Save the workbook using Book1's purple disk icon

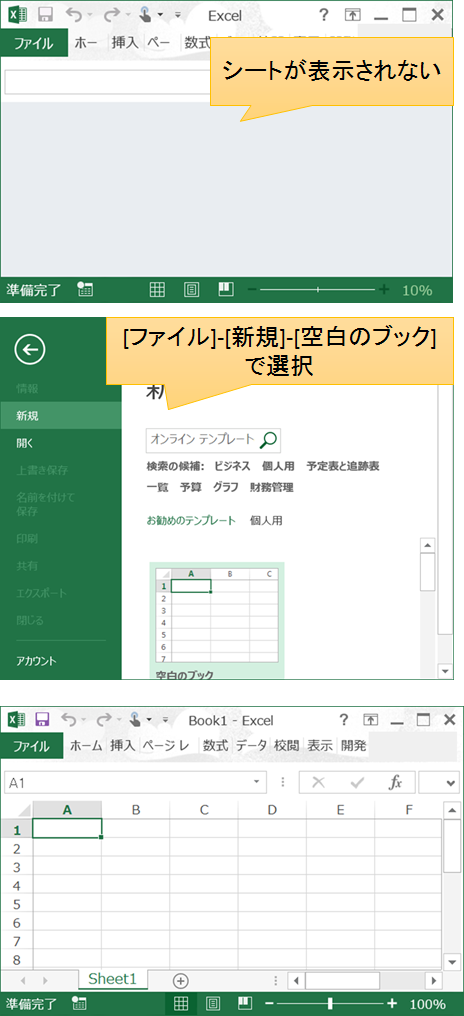tap(43, 719)
